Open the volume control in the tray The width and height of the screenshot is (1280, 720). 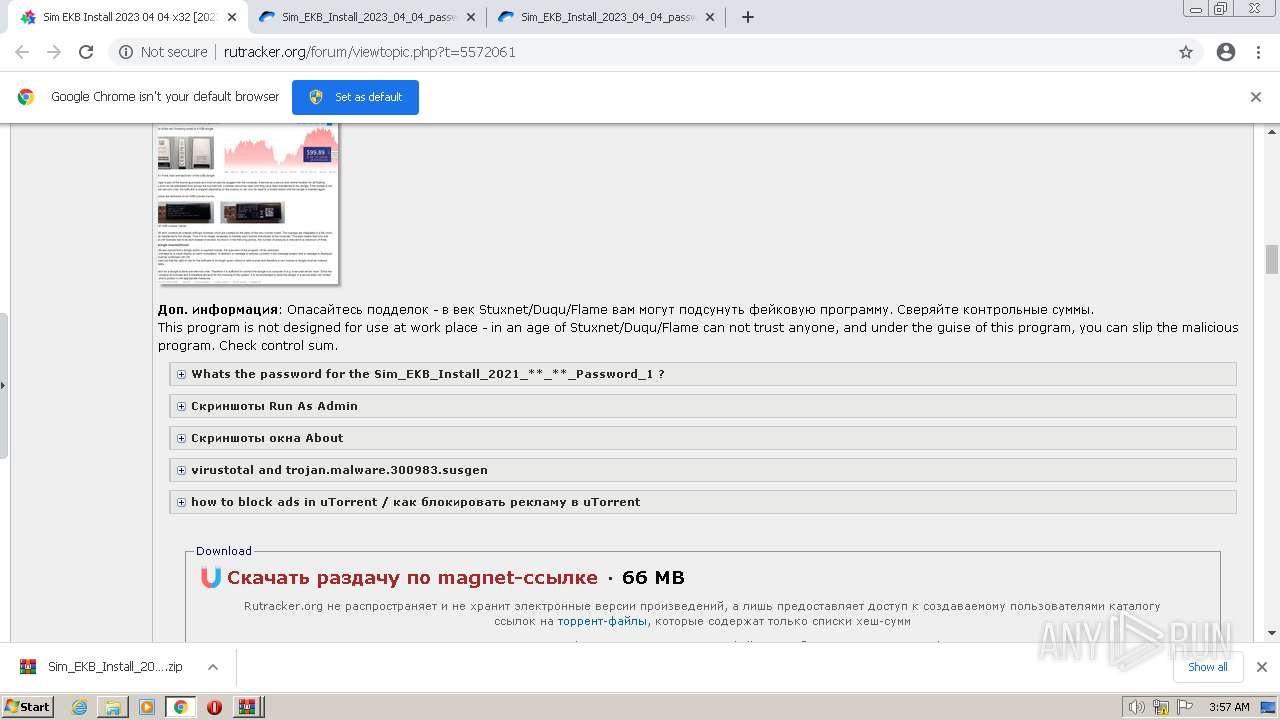tap(1138, 707)
